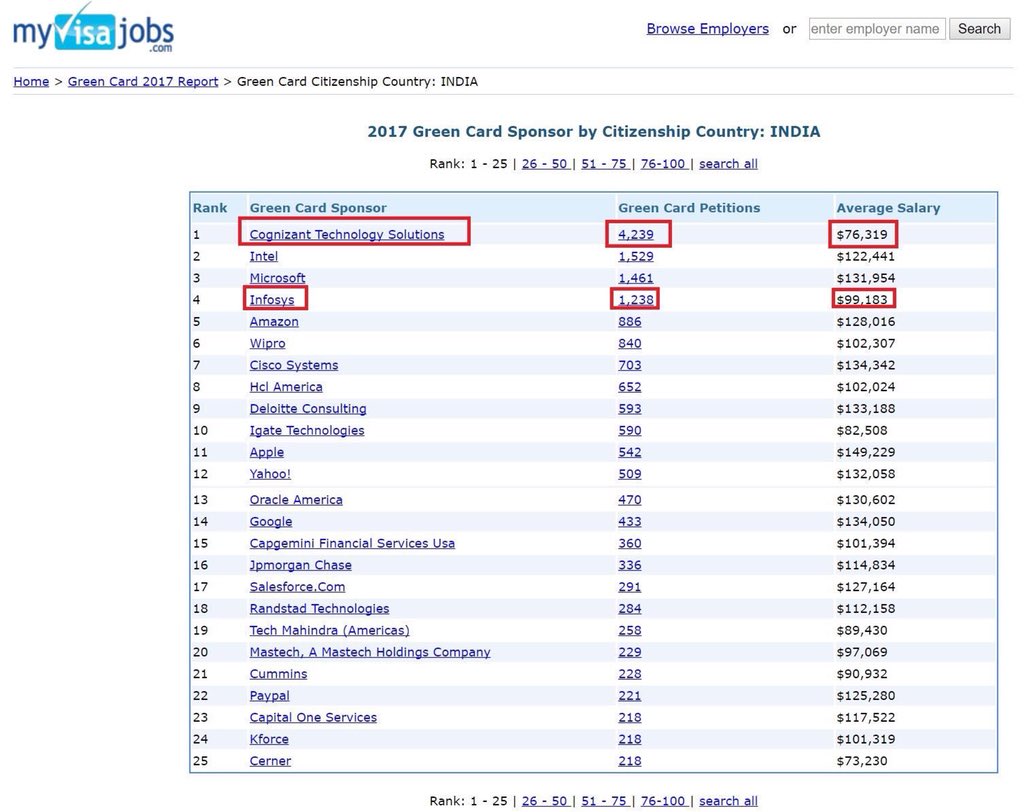Open top pagination 76-100 link
Image resolution: width=1024 pixels, height=812 pixels.
pyautogui.click(x=663, y=164)
